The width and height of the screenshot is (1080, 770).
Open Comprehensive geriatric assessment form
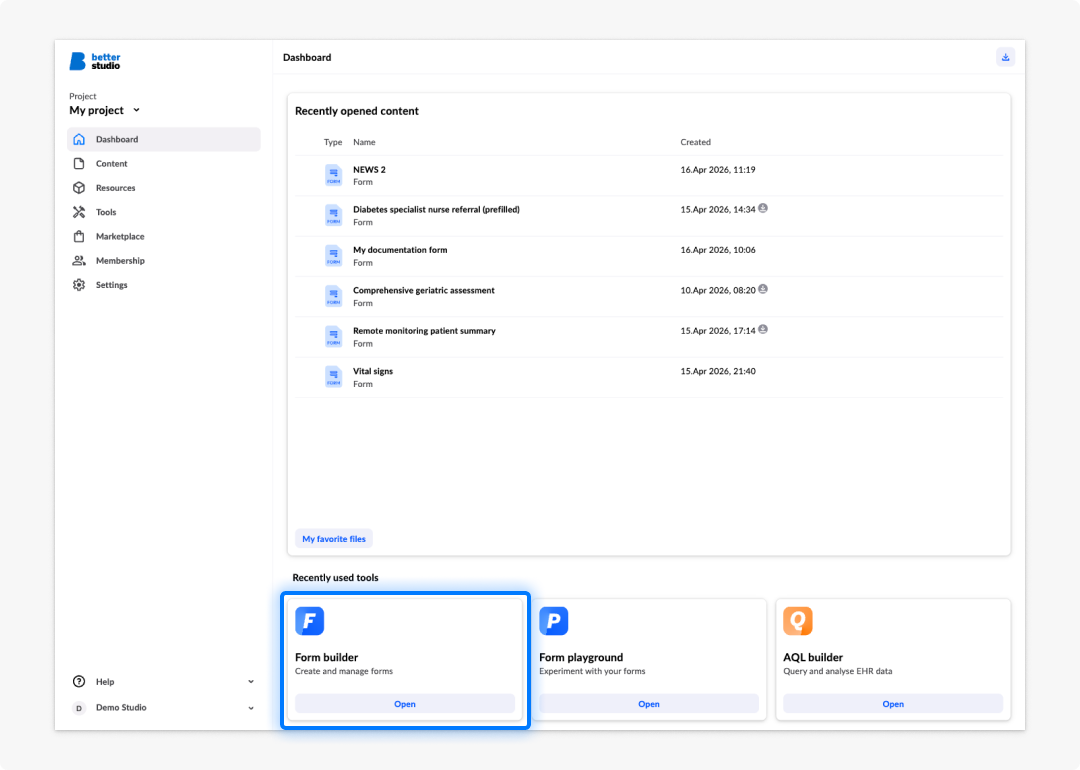pyautogui.click(x=424, y=291)
